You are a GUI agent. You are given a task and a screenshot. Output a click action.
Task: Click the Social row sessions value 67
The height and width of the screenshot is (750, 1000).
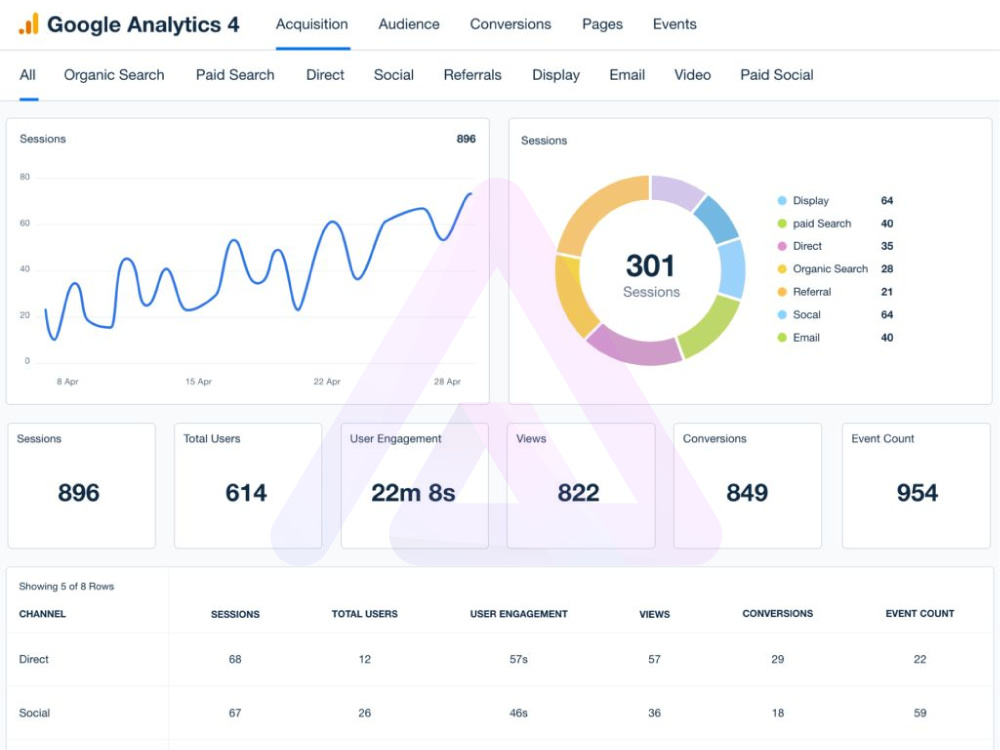(x=235, y=713)
